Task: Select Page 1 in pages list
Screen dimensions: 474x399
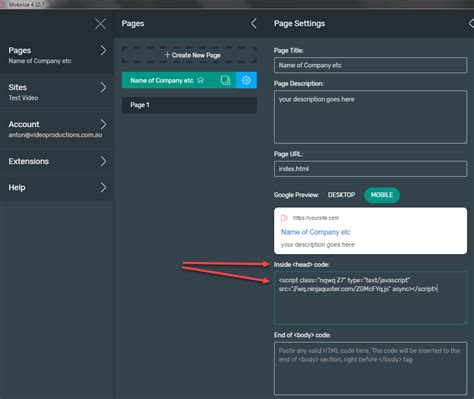Action: click(x=189, y=105)
